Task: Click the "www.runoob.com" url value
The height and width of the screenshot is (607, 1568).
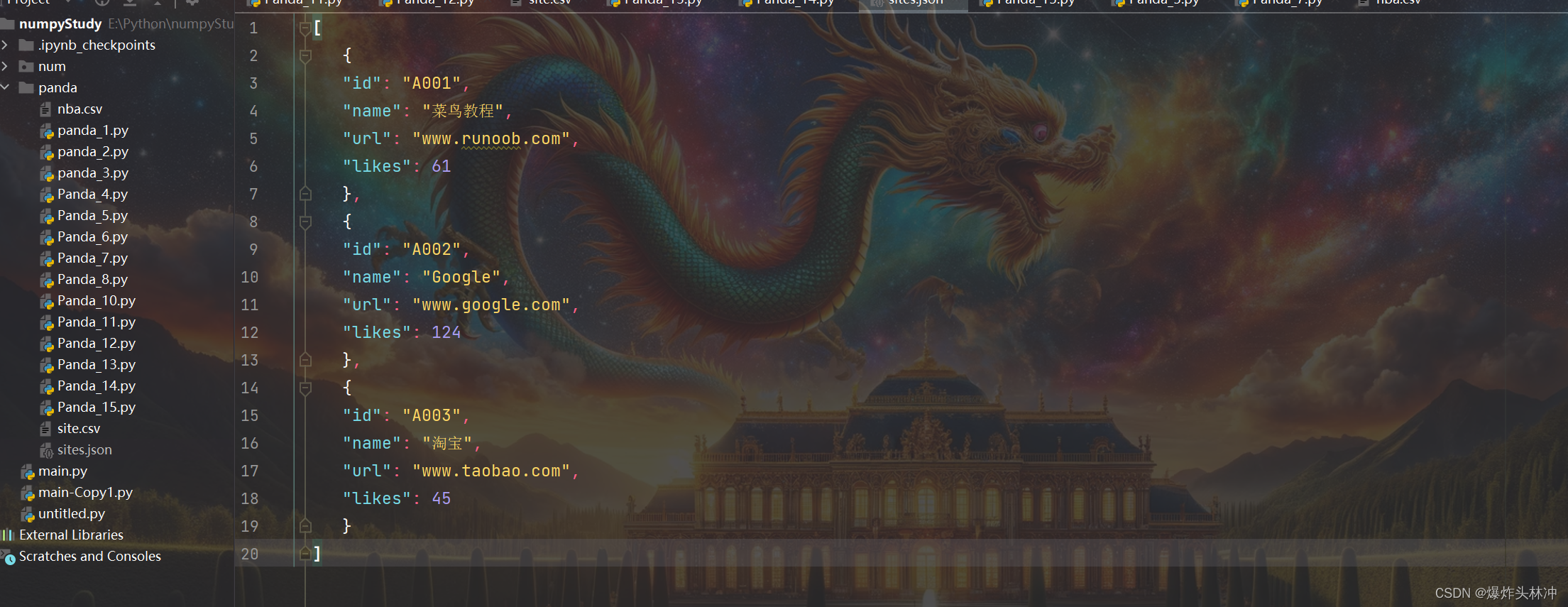Action: [491, 139]
